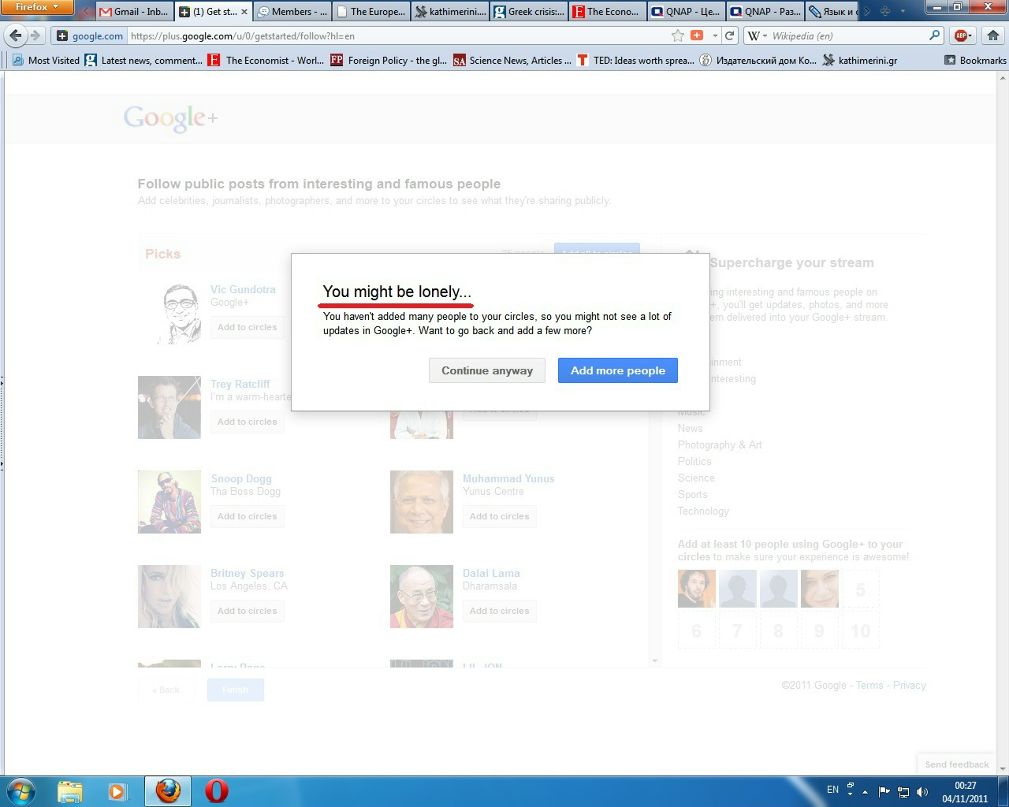Open the list all tabs dropdown arrow

tap(902, 11)
